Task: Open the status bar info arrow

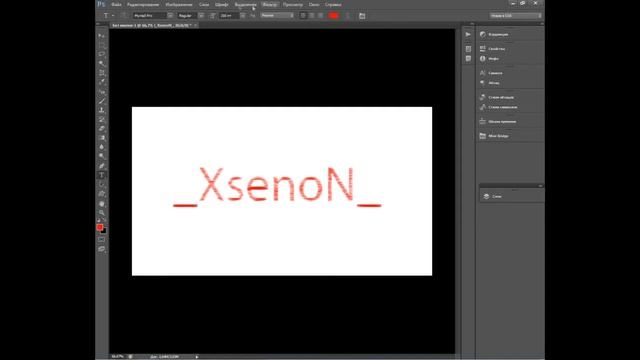Action: (x=197, y=357)
